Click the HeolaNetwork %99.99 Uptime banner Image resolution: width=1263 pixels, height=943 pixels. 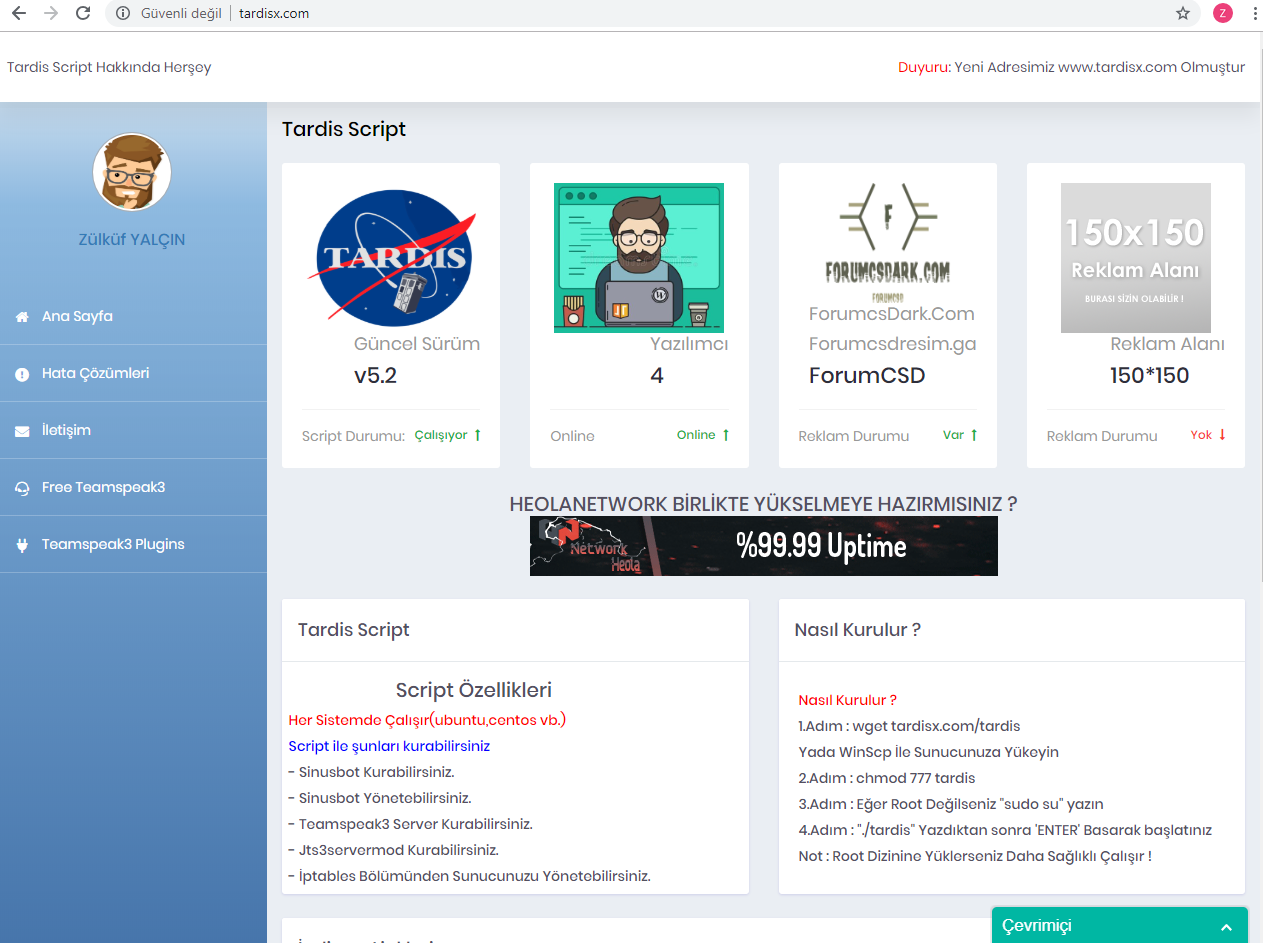764,546
